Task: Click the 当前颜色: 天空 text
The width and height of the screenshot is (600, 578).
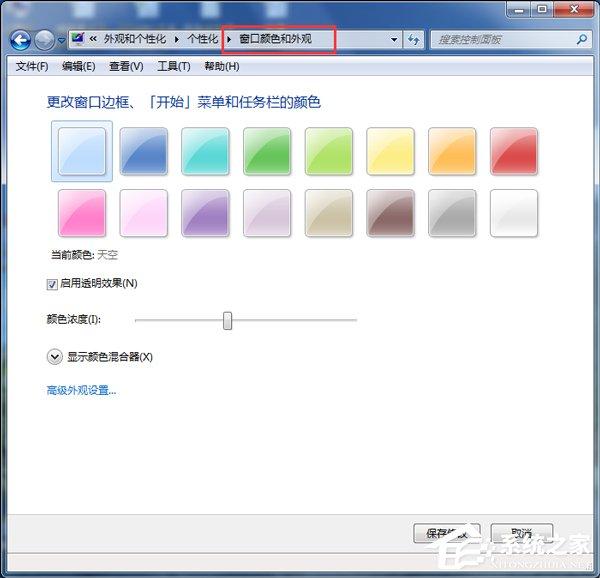Action: click(84, 255)
